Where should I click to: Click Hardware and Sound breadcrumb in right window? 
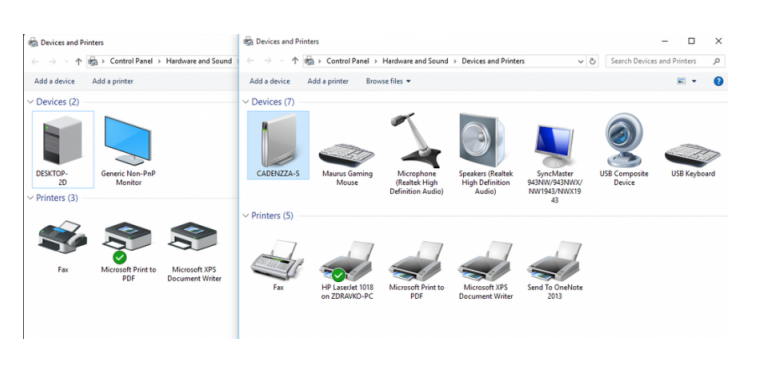pos(415,61)
